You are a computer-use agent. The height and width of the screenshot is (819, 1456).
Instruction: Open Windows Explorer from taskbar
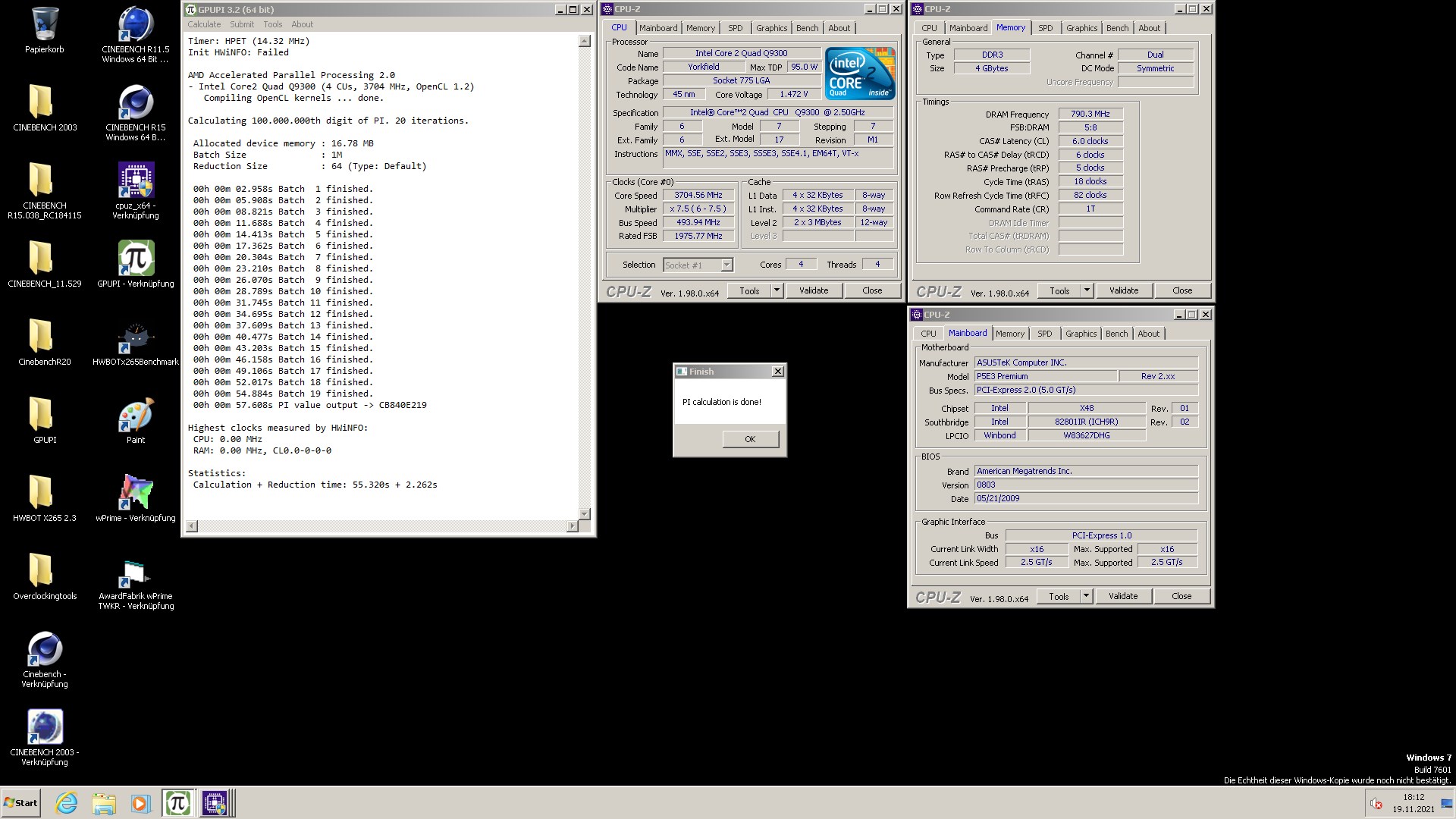[x=104, y=803]
